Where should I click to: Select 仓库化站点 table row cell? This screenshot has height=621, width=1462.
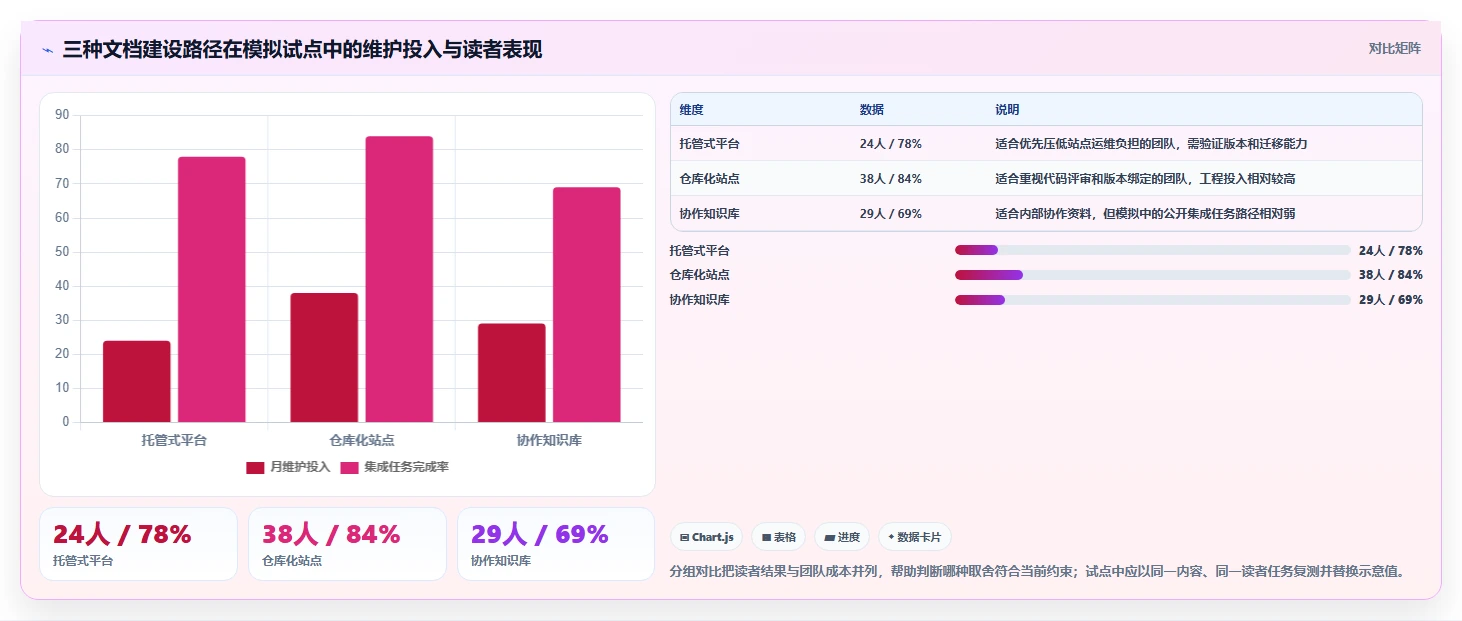pyautogui.click(x=709, y=179)
